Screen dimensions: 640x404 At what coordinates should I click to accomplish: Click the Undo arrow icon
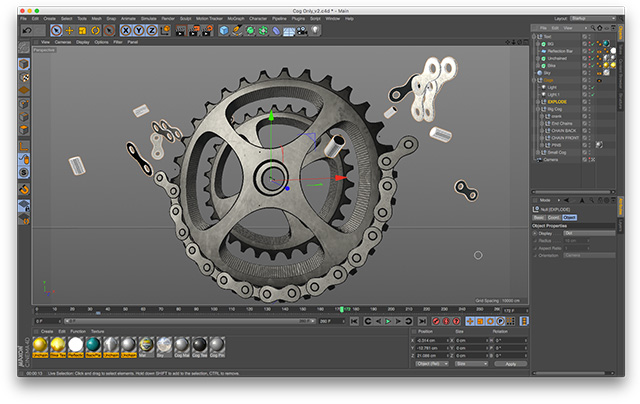pyautogui.click(x=24, y=31)
